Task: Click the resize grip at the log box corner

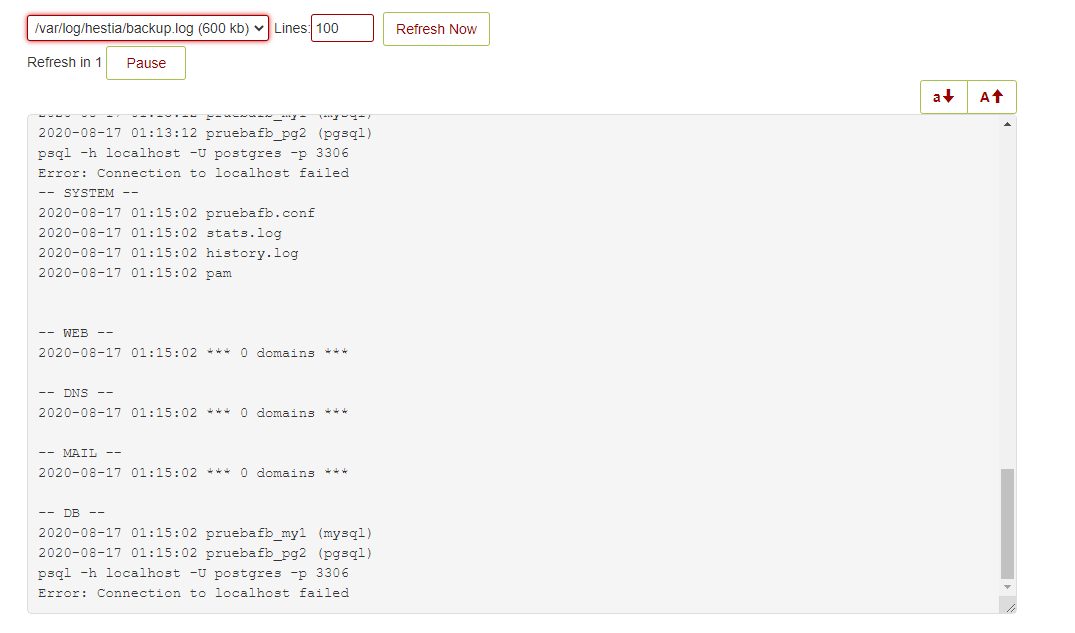Action: [1009, 605]
